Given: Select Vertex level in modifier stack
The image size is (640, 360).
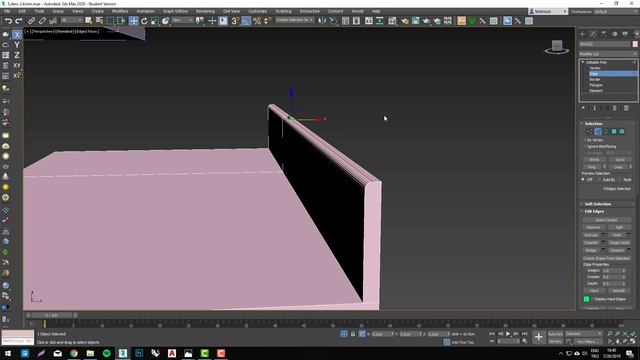Looking at the screenshot, I should [x=595, y=68].
